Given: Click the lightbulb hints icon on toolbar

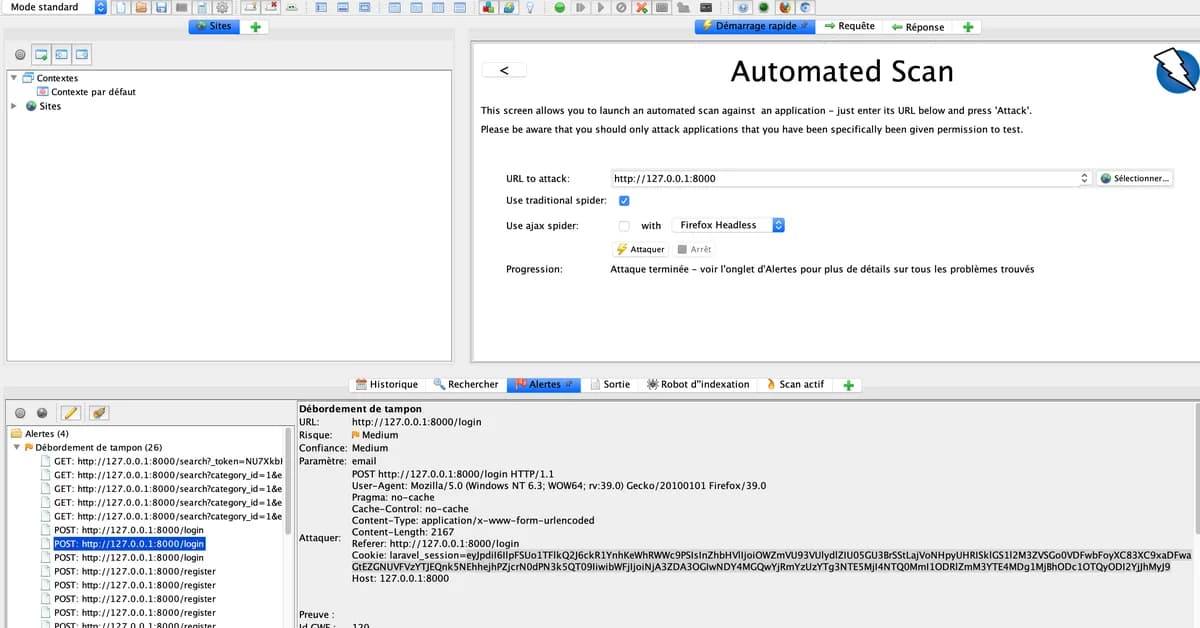Looking at the screenshot, I should pyautogui.click(x=530, y=9).
